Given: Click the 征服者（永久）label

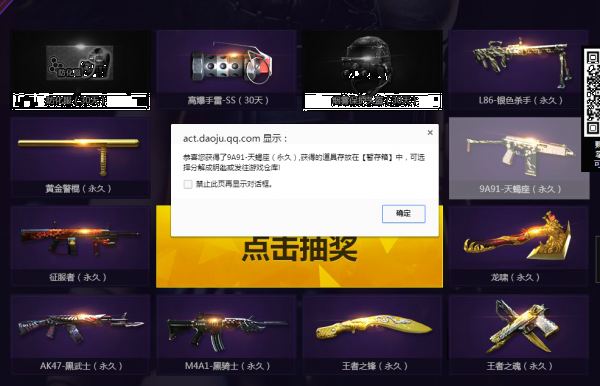Looking at the screenshot, I should (x=78, y=277).
